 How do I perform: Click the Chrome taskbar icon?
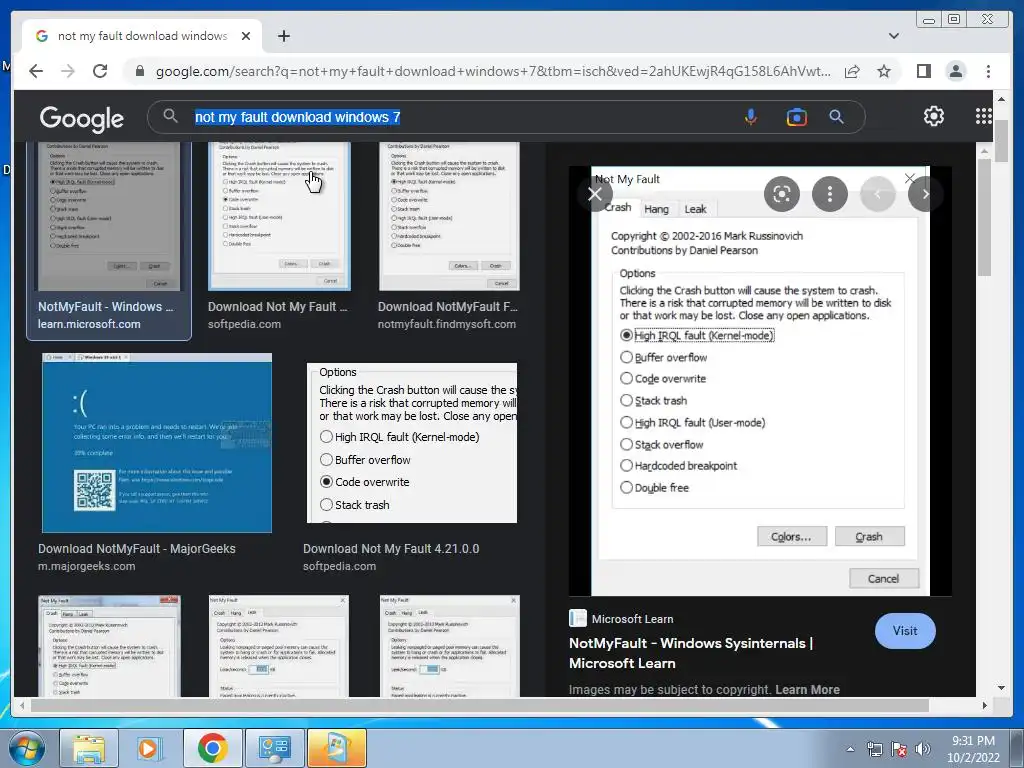(212, 748)
